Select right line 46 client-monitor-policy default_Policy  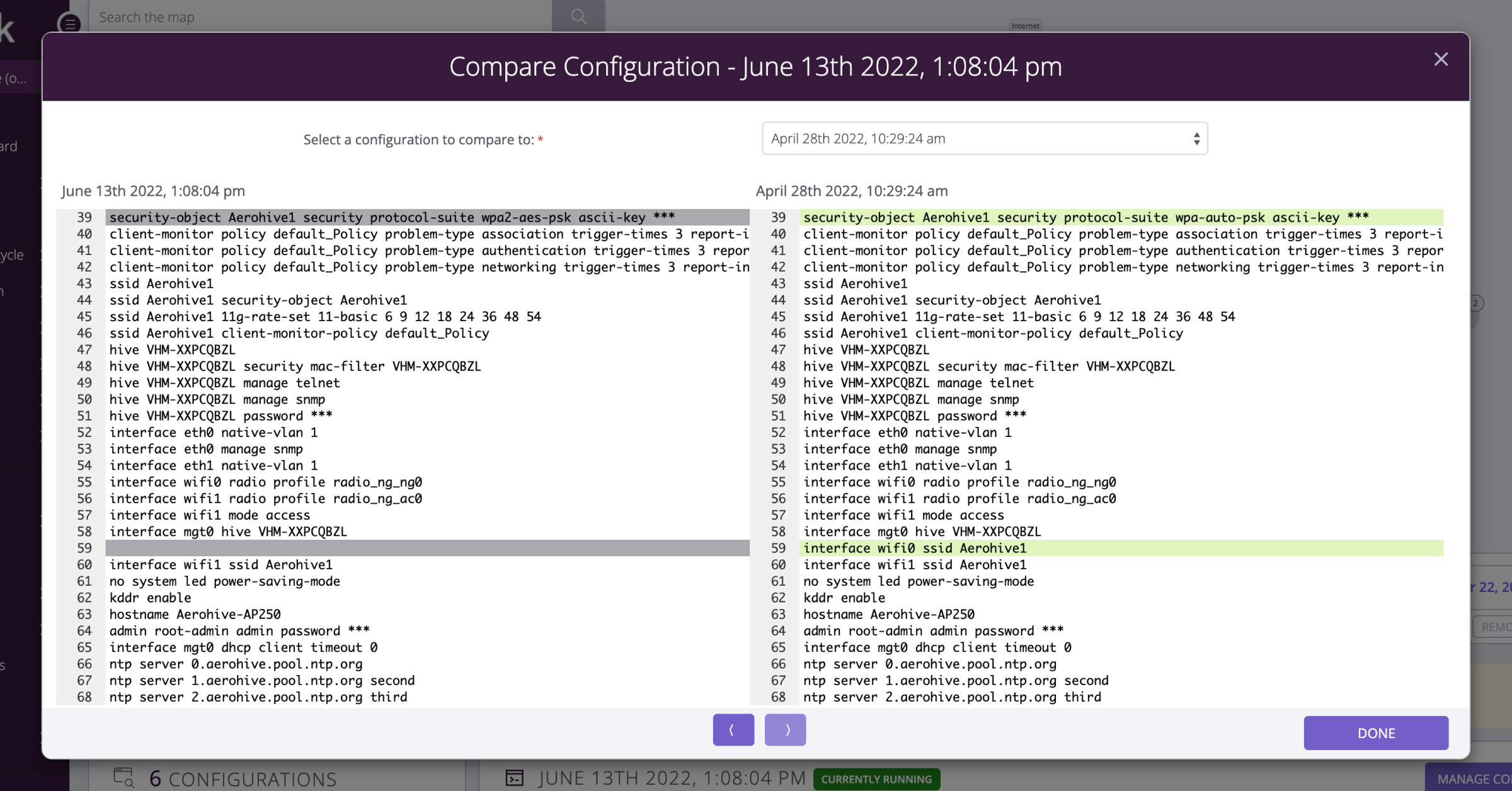tap(994, 333)
